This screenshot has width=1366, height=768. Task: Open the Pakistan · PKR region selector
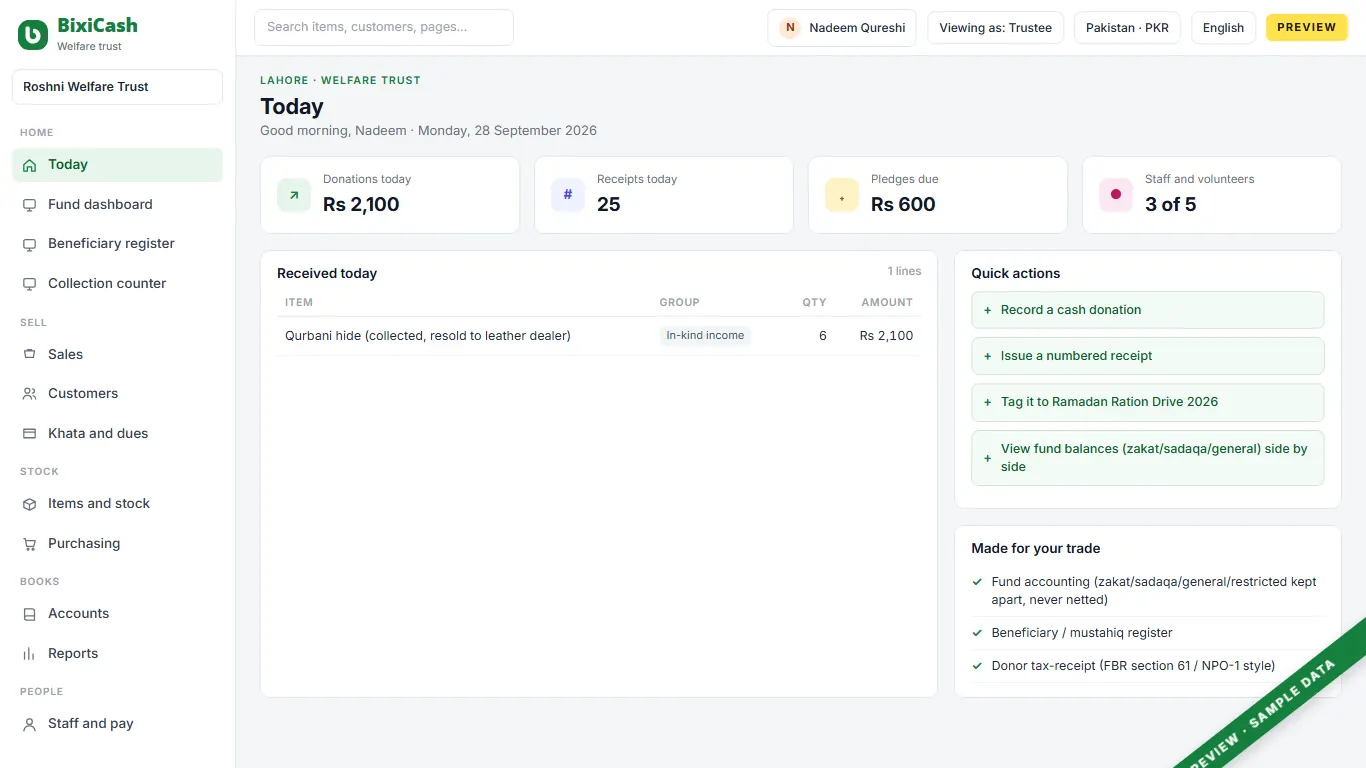click(1127, 28)
